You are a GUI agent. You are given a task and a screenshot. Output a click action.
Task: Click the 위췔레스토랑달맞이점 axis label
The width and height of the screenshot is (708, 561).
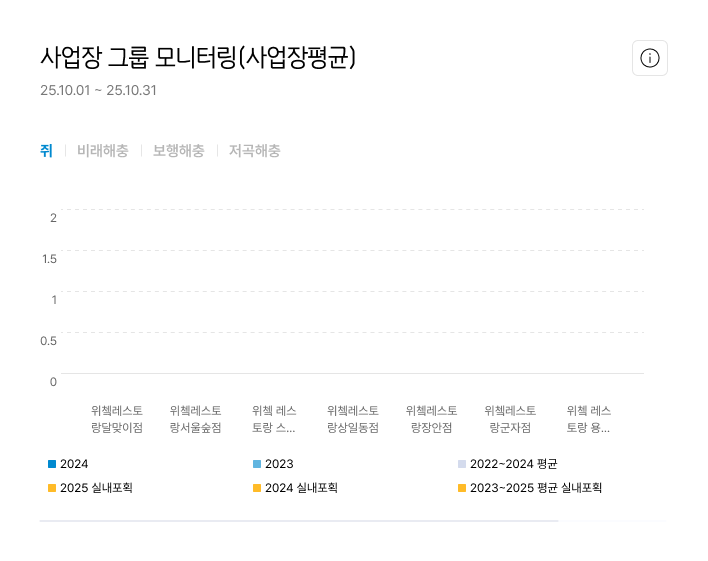click(x=117, y=419)
